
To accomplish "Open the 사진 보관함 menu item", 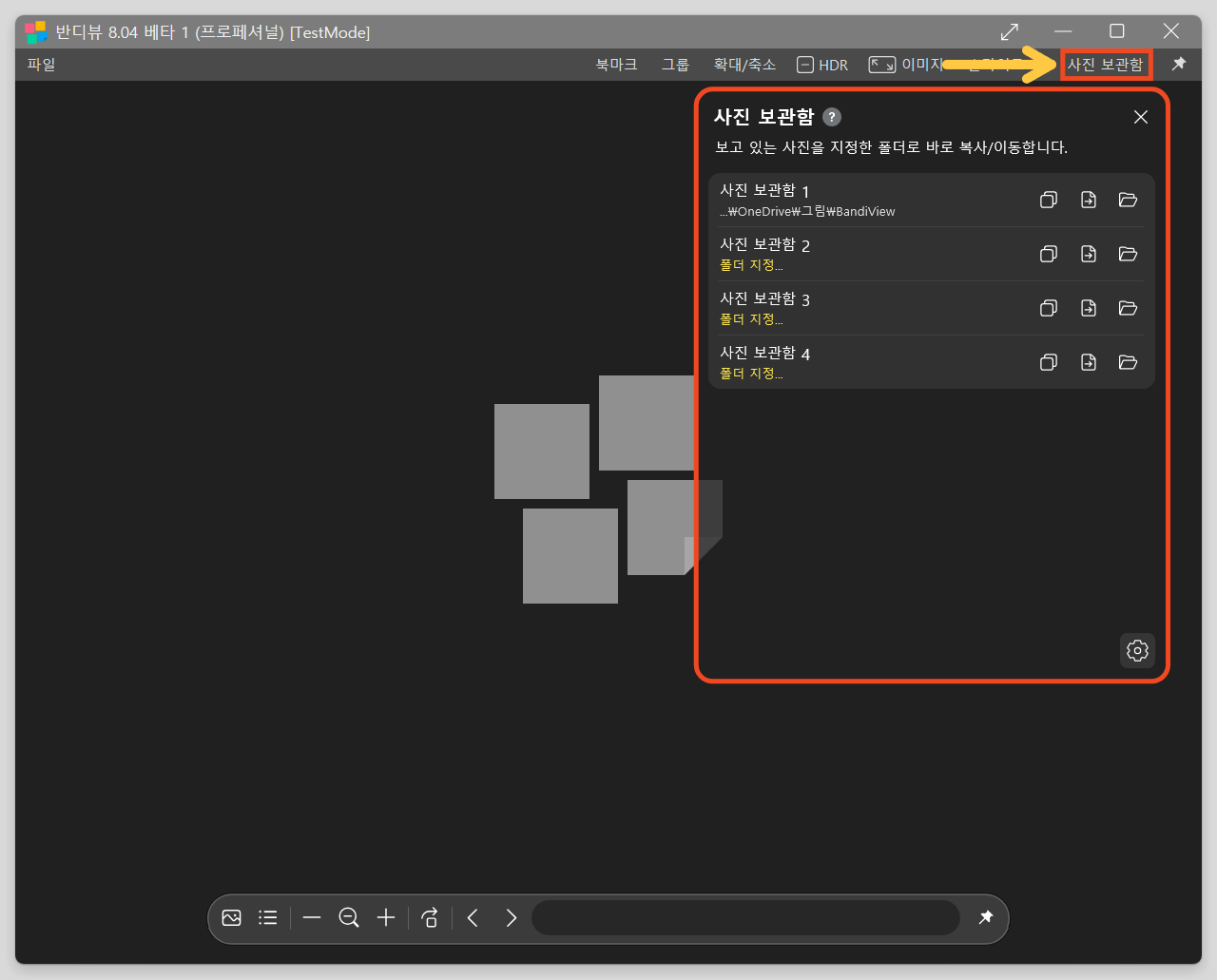I will [x=1105, y=65].
